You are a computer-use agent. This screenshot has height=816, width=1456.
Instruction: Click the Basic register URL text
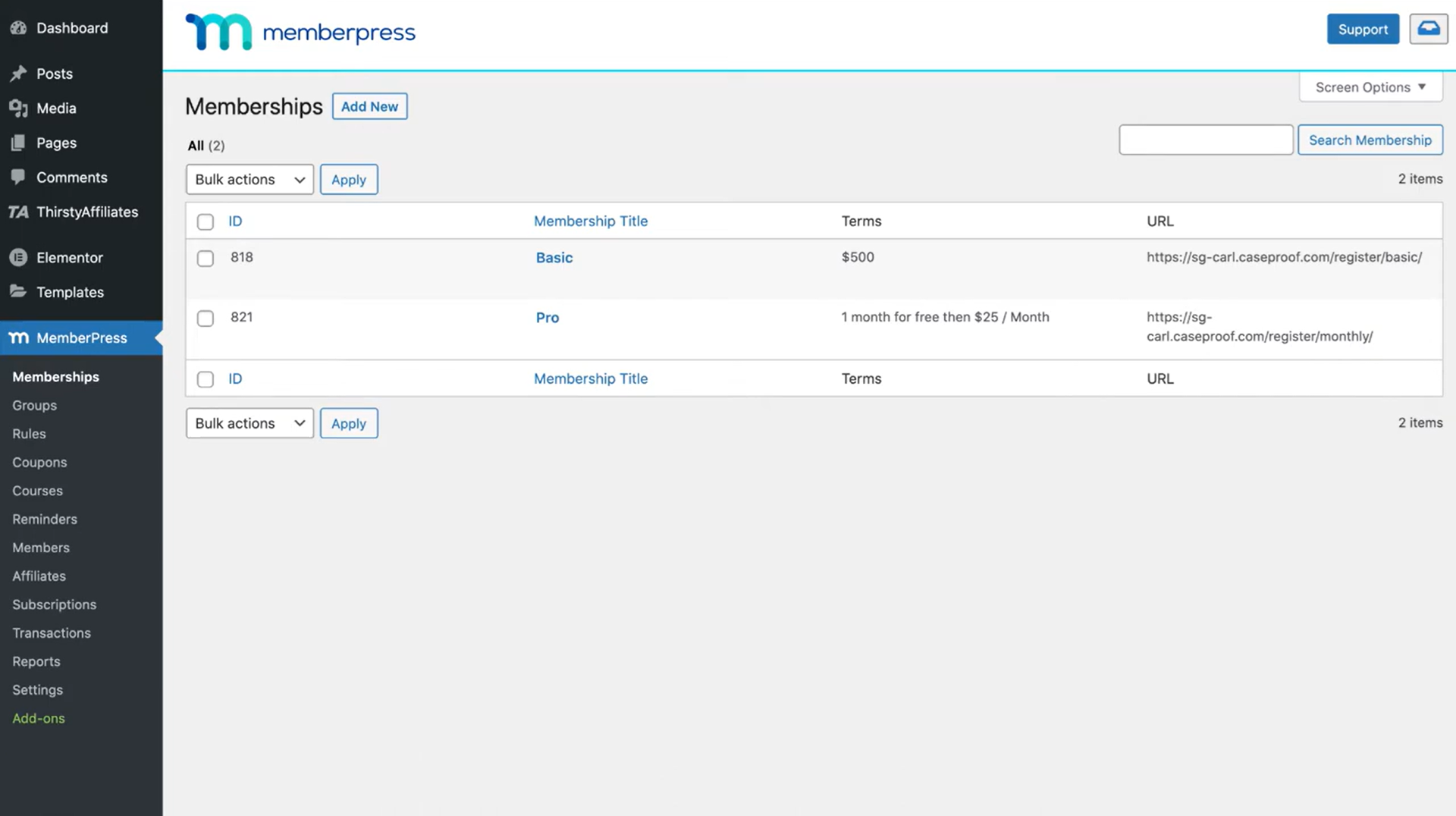1284,257
